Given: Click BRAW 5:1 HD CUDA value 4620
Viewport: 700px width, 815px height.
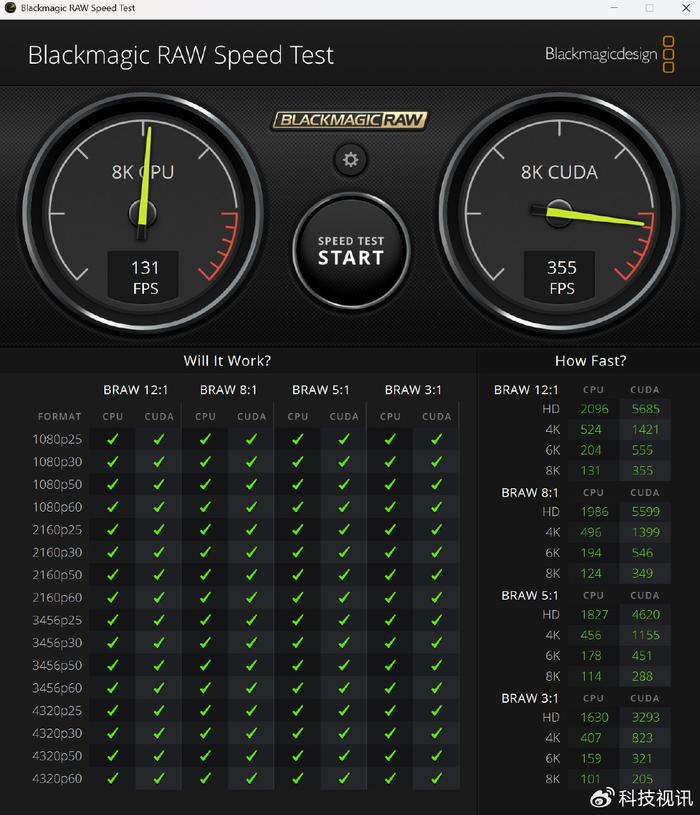Looking at the screenshot, I should [x=645, y=615].
